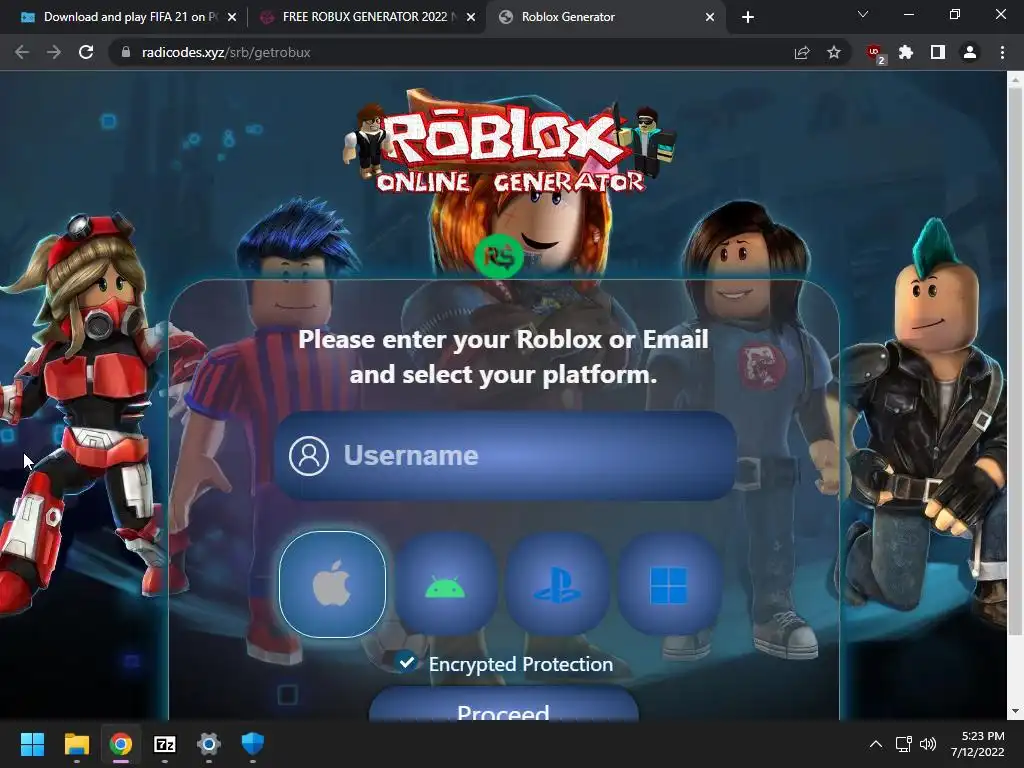
Task: Click the page vertical scrollbar
Action: click(1015, 359)
